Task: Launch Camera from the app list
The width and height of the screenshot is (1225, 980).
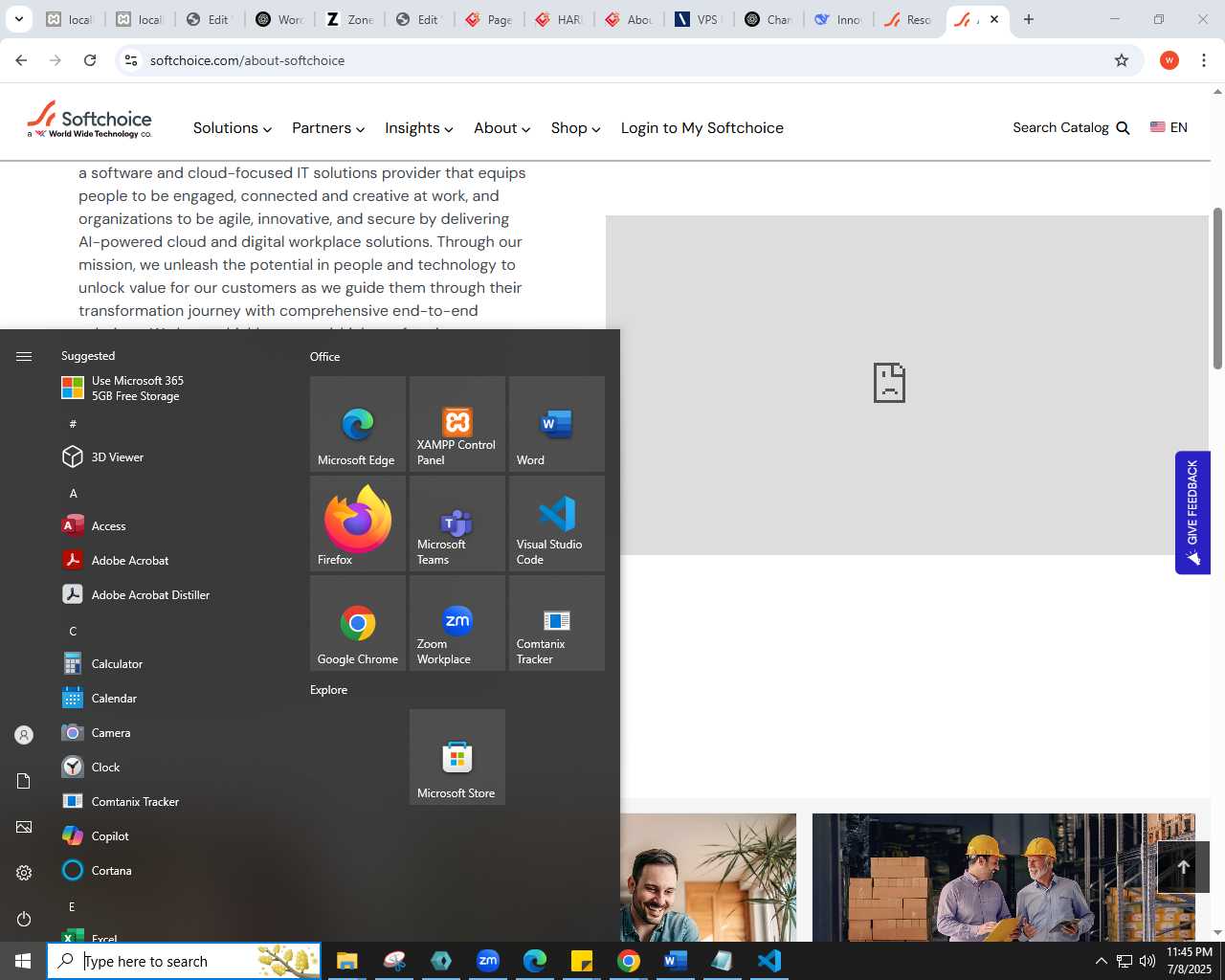Action: (x=172, y=733)
